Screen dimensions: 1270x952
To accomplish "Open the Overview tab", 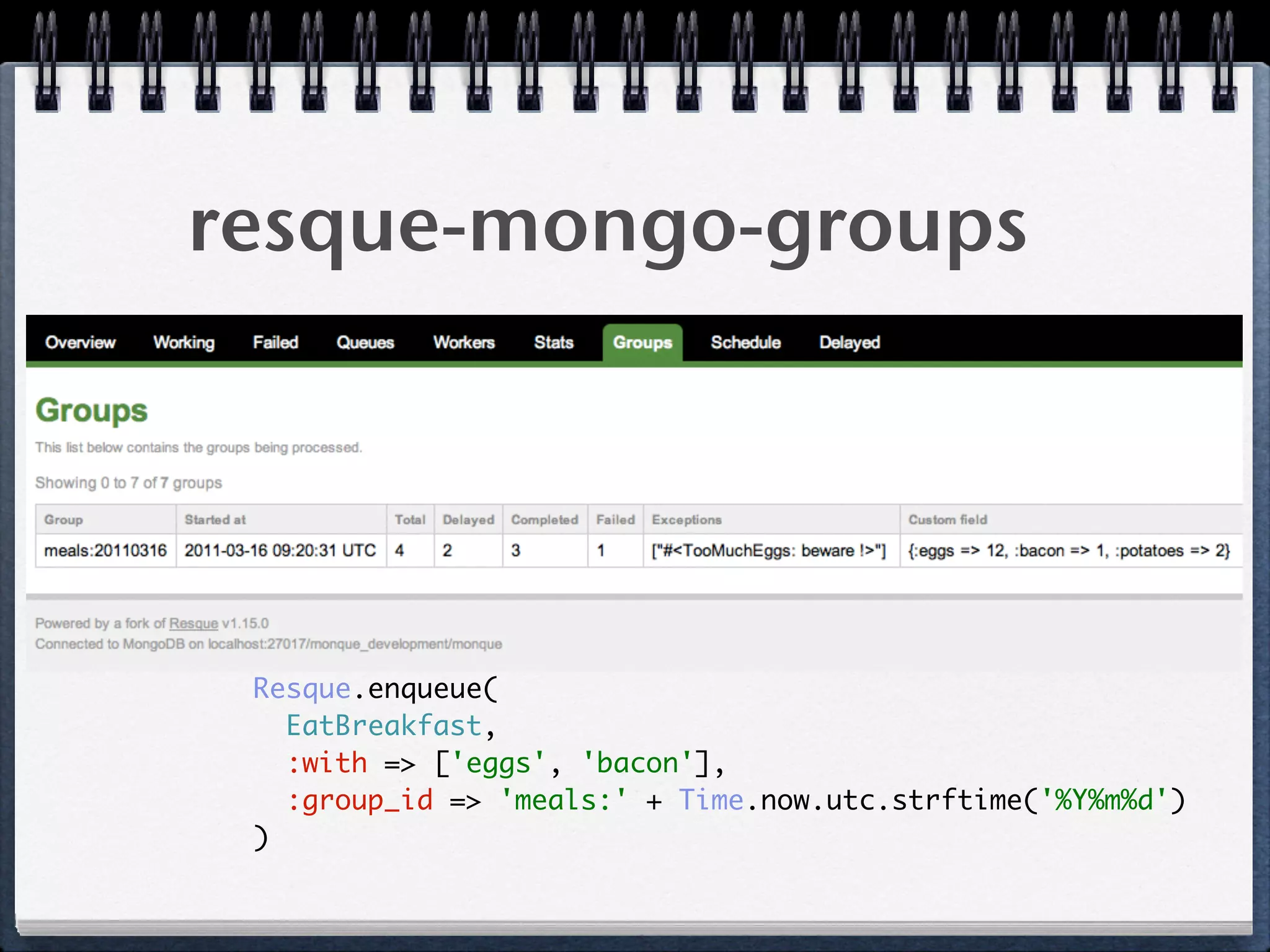I will click(80, 342).
